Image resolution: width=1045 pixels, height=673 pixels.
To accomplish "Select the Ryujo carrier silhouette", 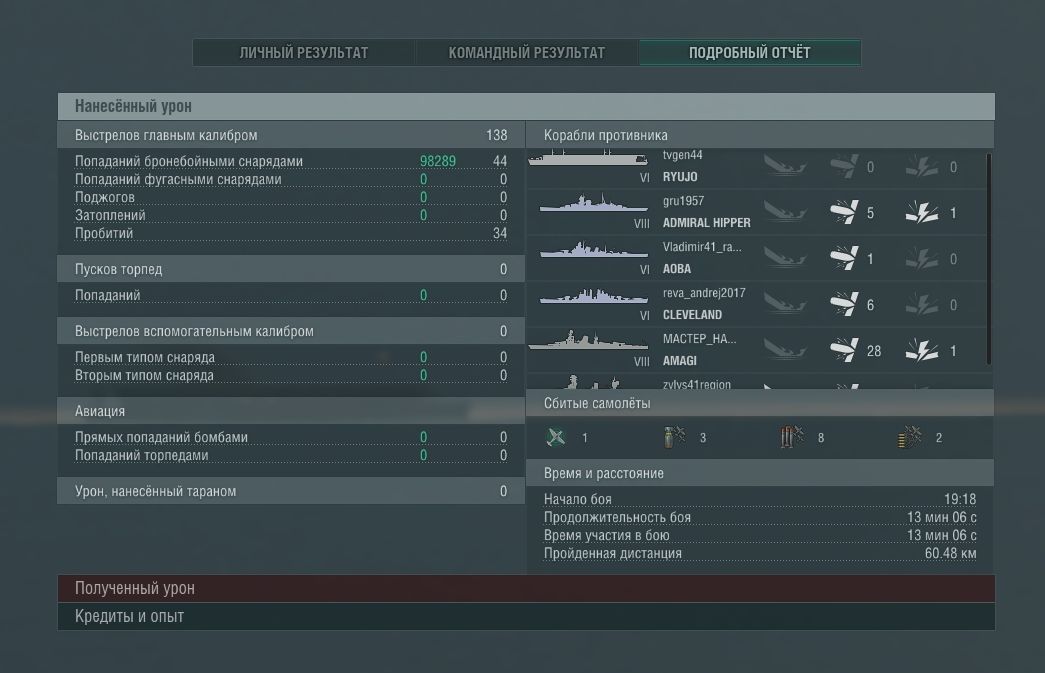I will click(588, 160).
